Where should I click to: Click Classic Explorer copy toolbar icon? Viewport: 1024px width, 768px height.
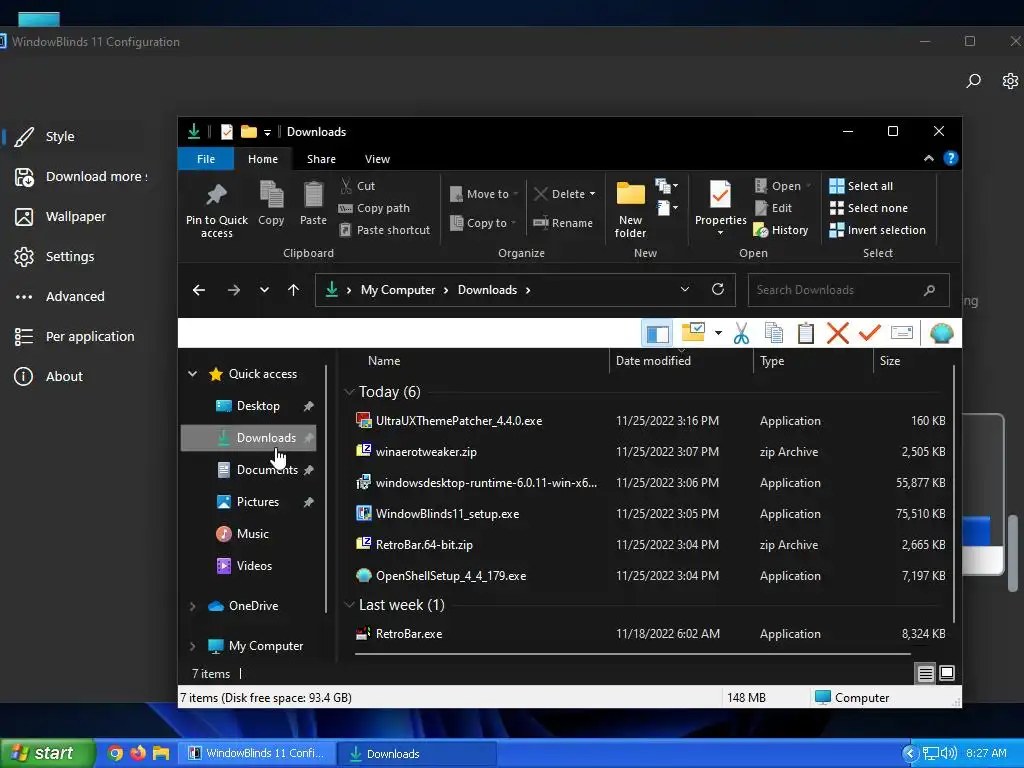tap(774, 333)
